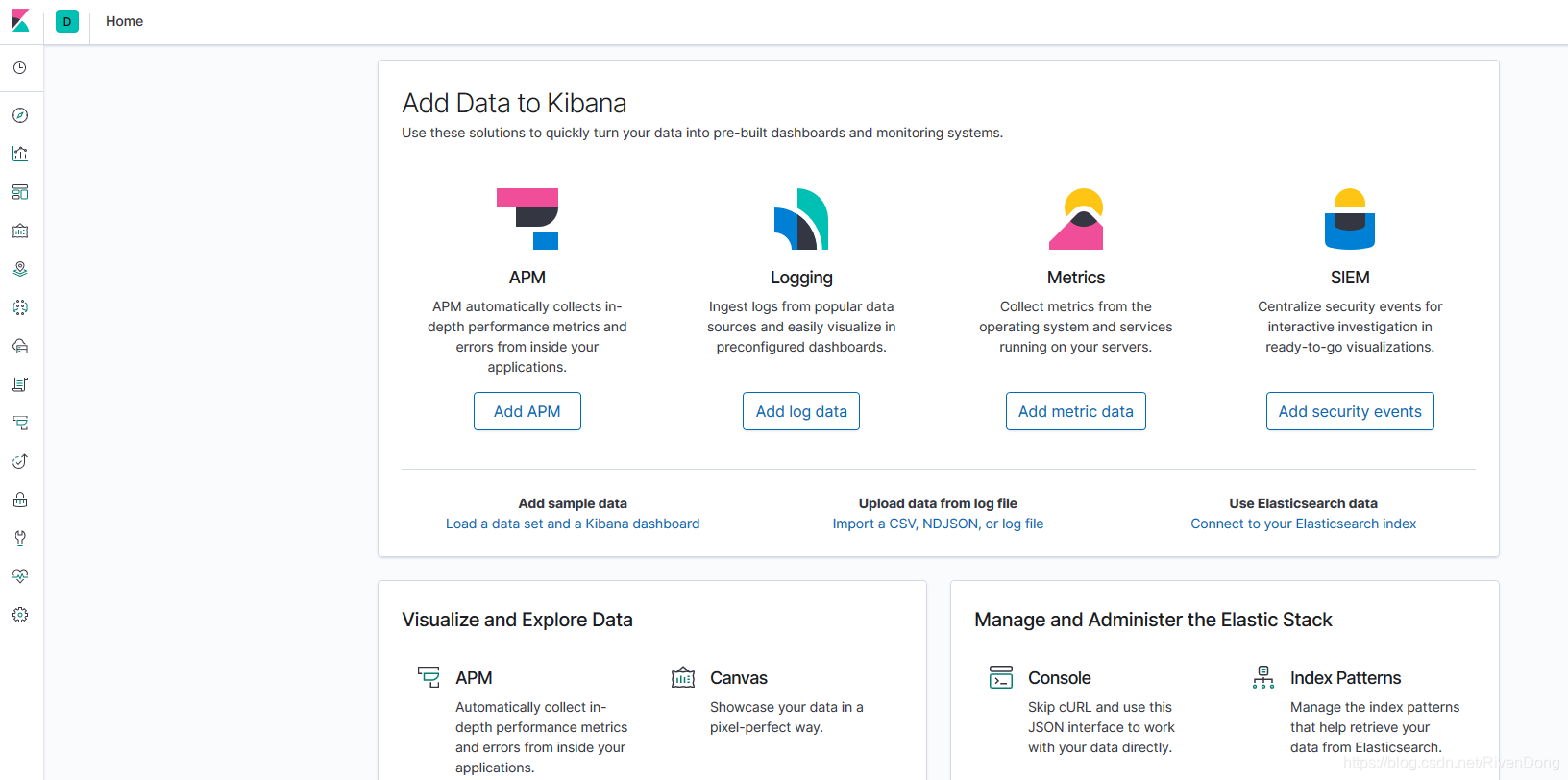This screenshot has width=1568, height=780.
Task: Open Stack Monitoring heartbeat icon in sidebar
Action: tap(20, 576)
